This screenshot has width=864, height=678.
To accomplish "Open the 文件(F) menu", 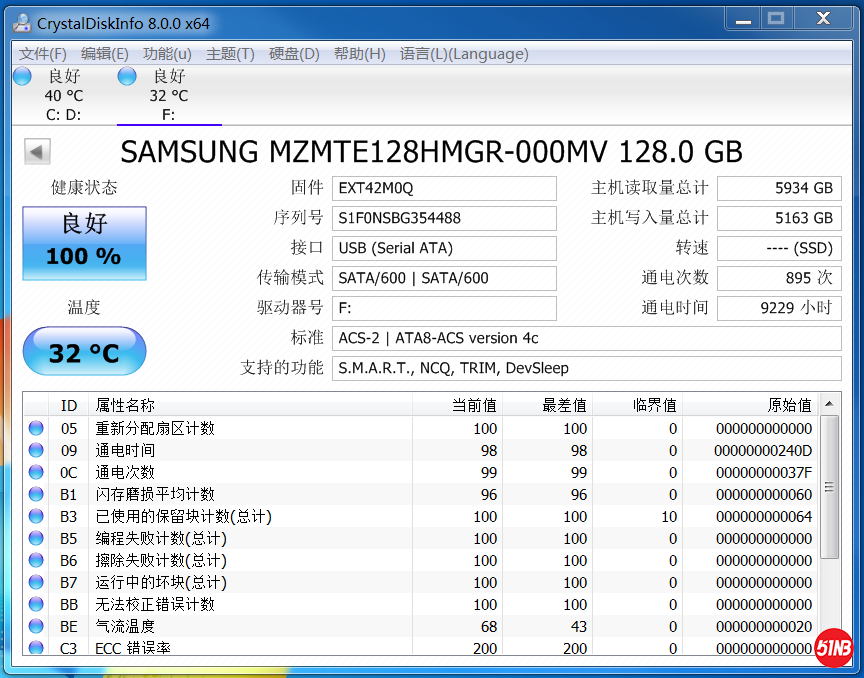I will pos(43,54).
